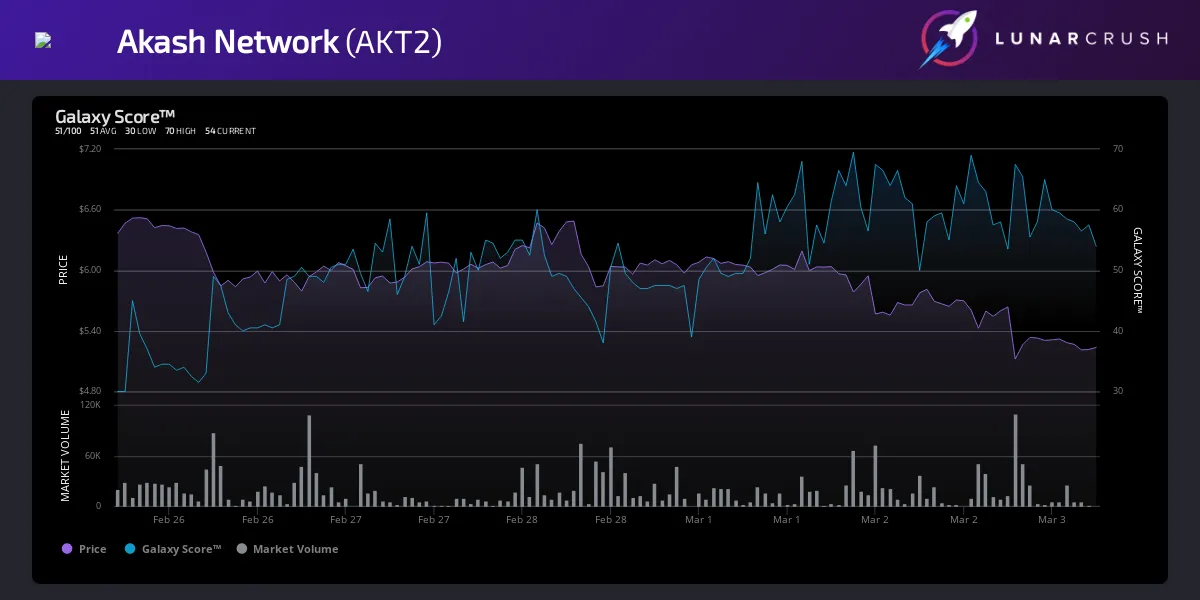The height and width of the screenshot is (600, 1200).
Task: Click the 120K volume axis label
Action: [x=91, y=405]
